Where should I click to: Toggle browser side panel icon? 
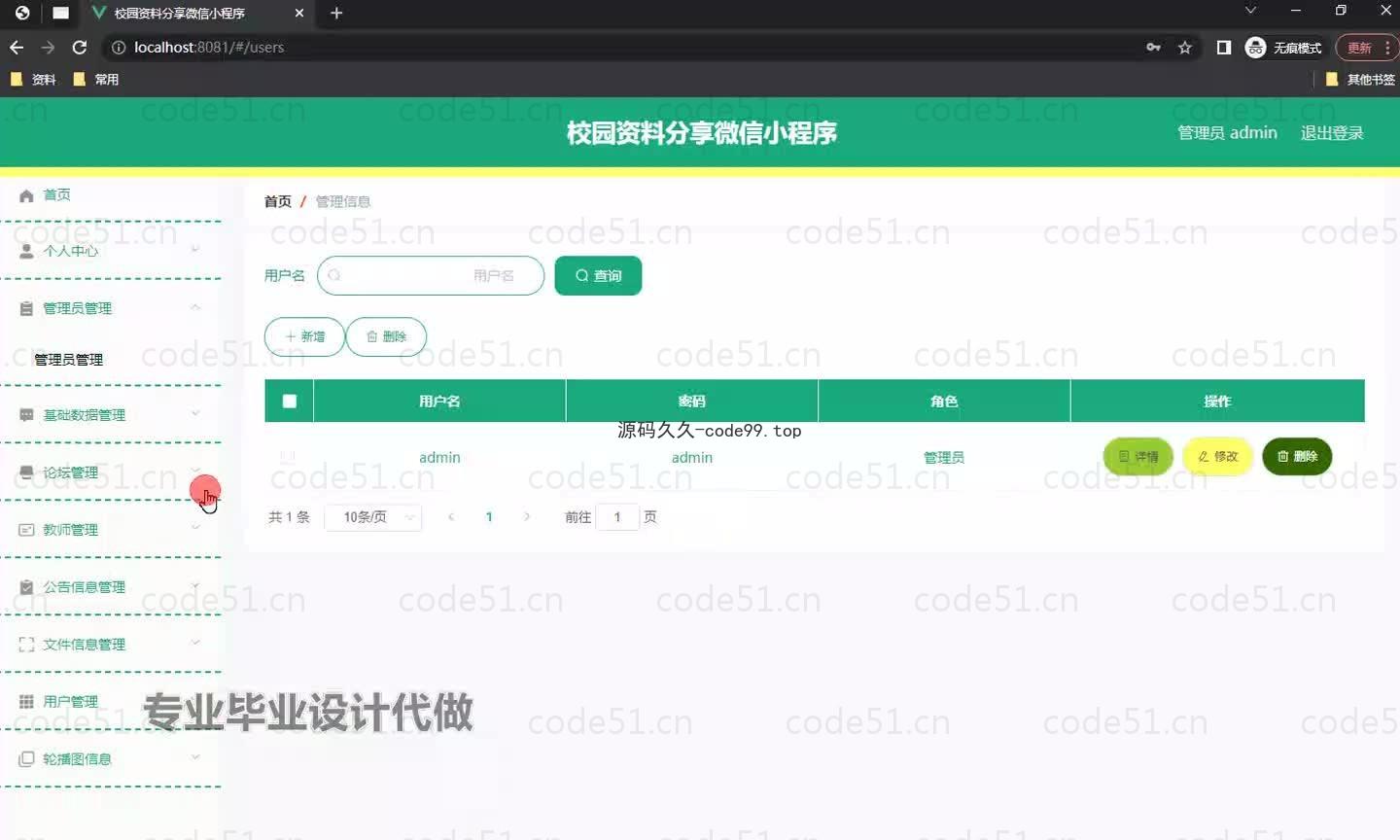(x=1224, y=47)
